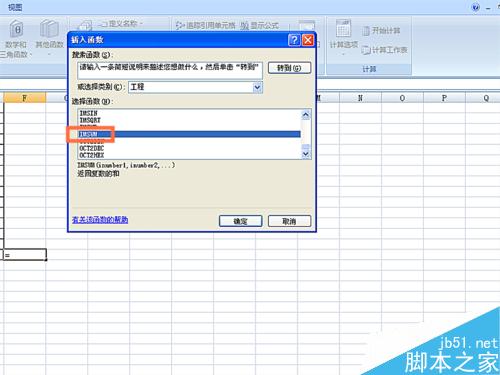Viewport: 500px width, 375px height.
Task: Open Excel help via blue question icon
Action: (x=476, y=7)
